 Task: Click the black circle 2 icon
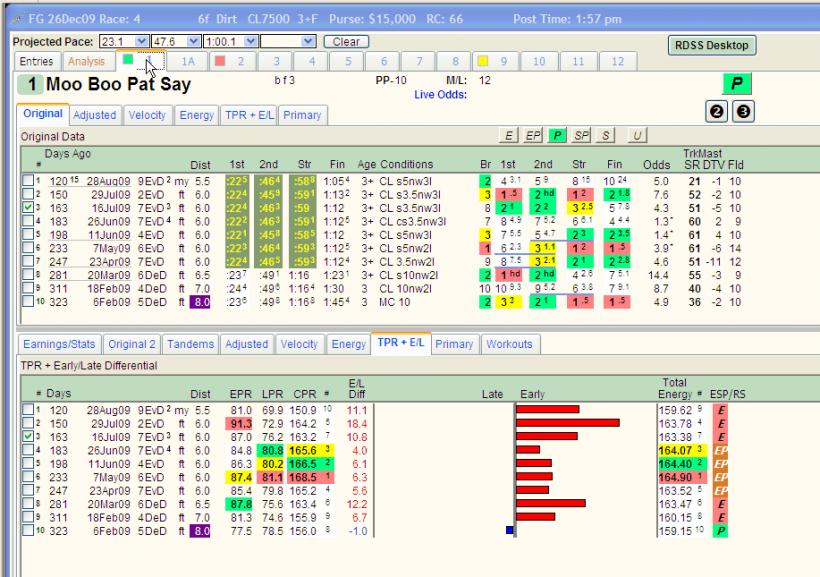716,111
